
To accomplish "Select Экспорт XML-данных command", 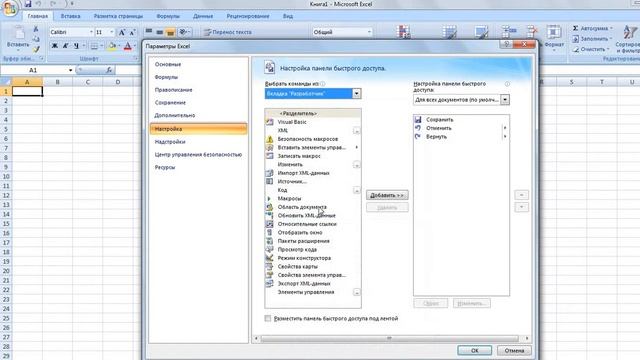I will coord(313,283).
